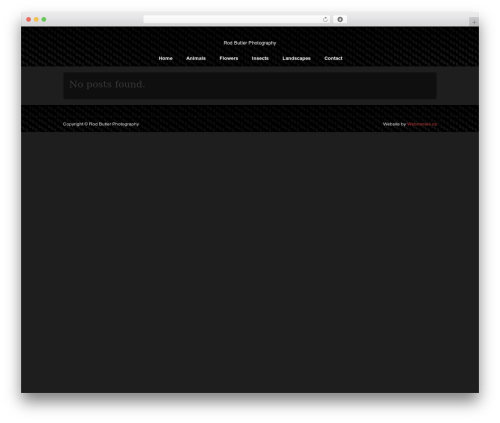
Task: Click the 'No posts found.' text
Action: tap(107, 84)
